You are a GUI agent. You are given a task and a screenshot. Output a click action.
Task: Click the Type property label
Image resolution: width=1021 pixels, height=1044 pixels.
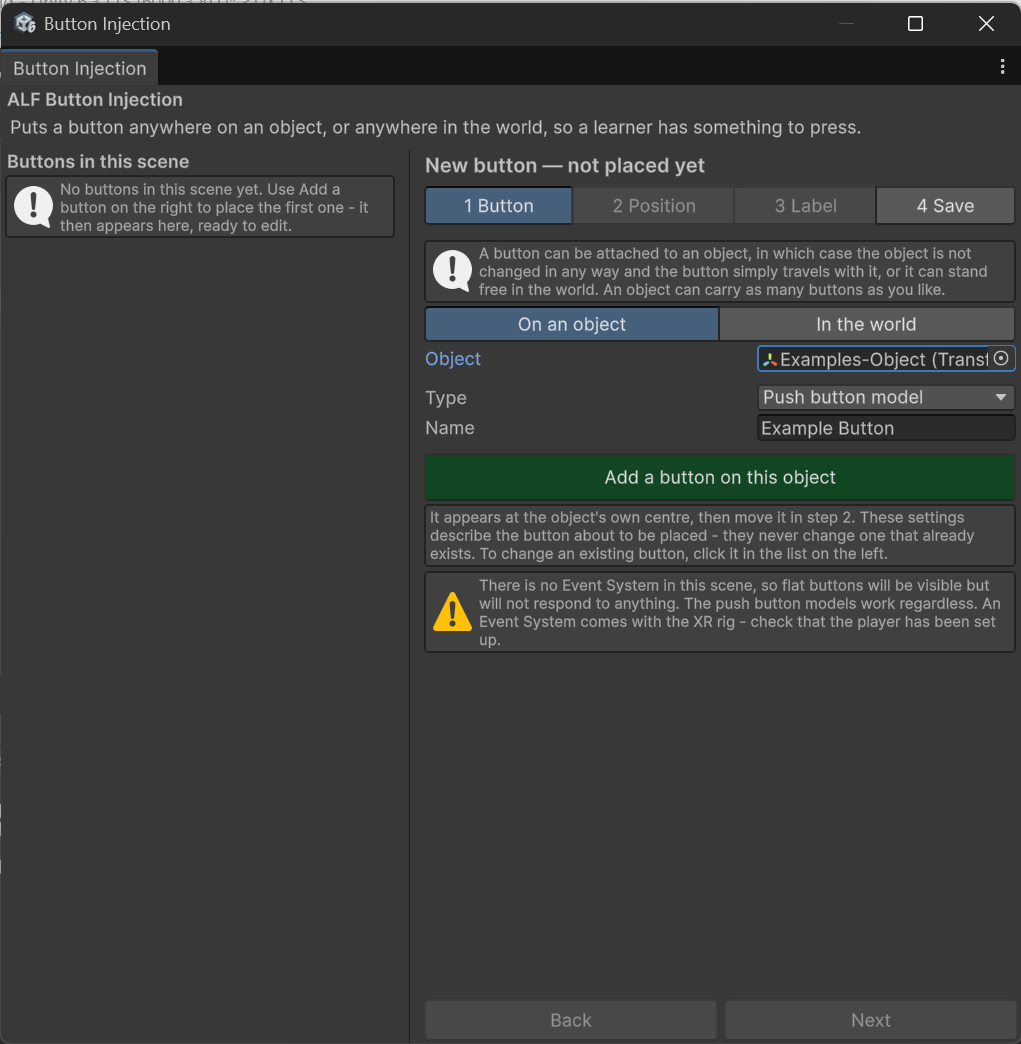(x=446, y=397)
